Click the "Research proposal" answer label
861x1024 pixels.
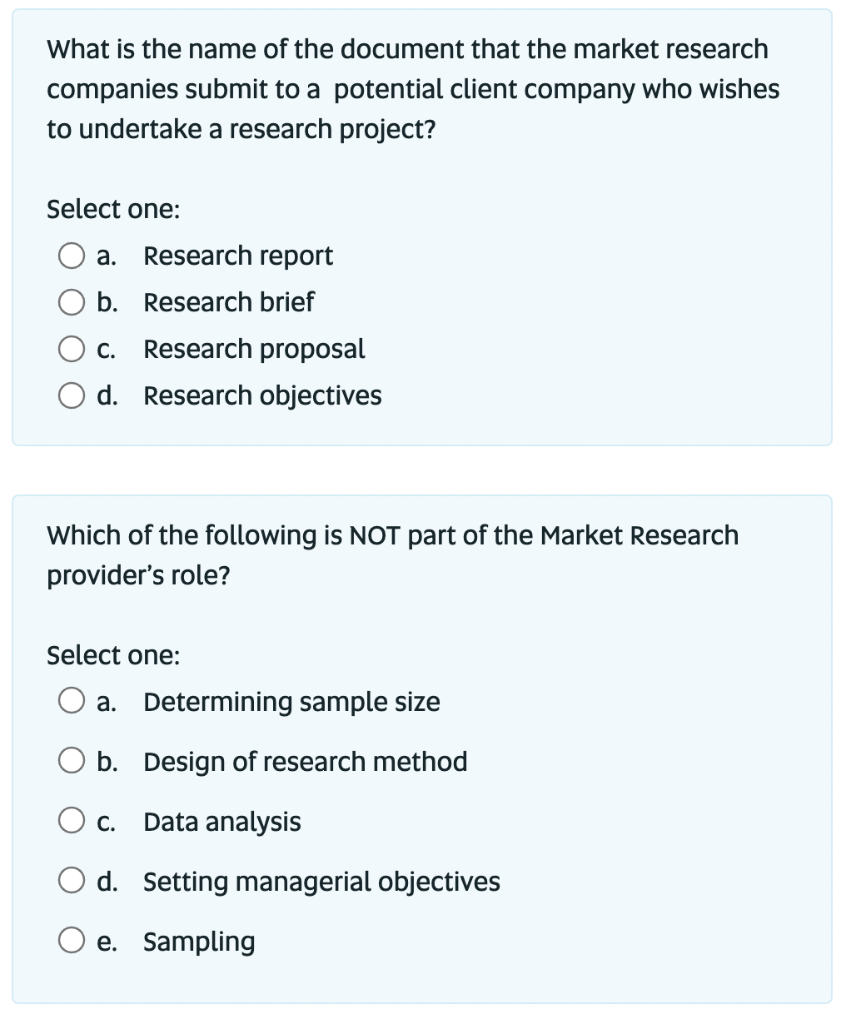point(254,349)
